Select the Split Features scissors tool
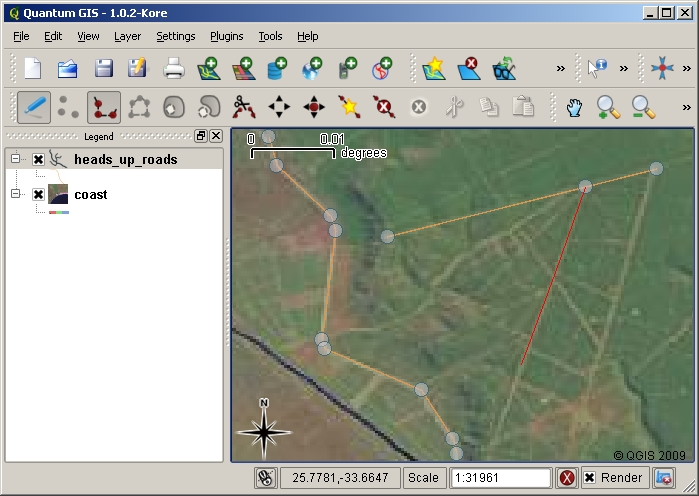The height and width of the screenshot is (496, 699). [x=243, y=106]
